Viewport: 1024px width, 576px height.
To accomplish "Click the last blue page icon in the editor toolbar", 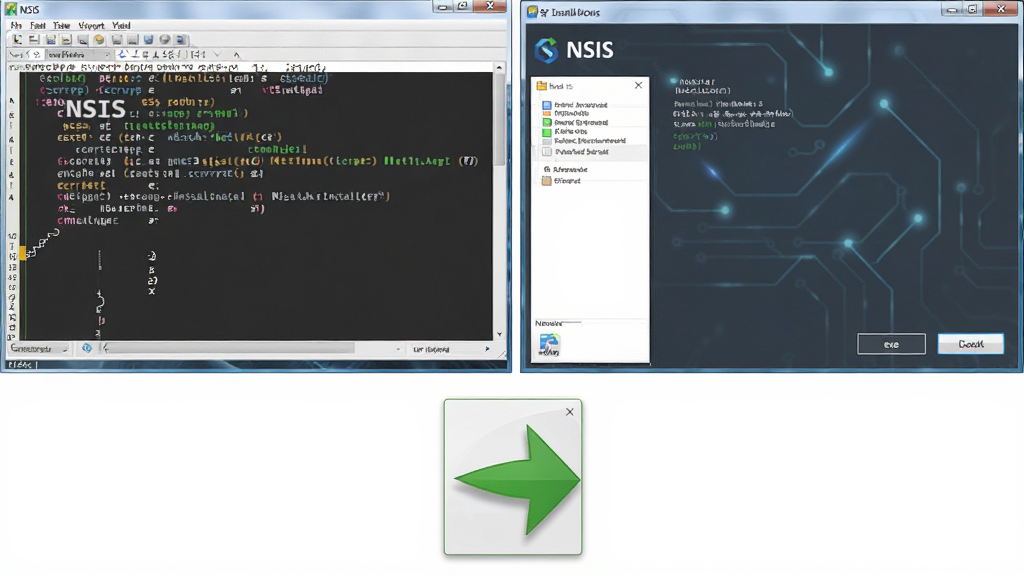I will [x=181, y=40].
